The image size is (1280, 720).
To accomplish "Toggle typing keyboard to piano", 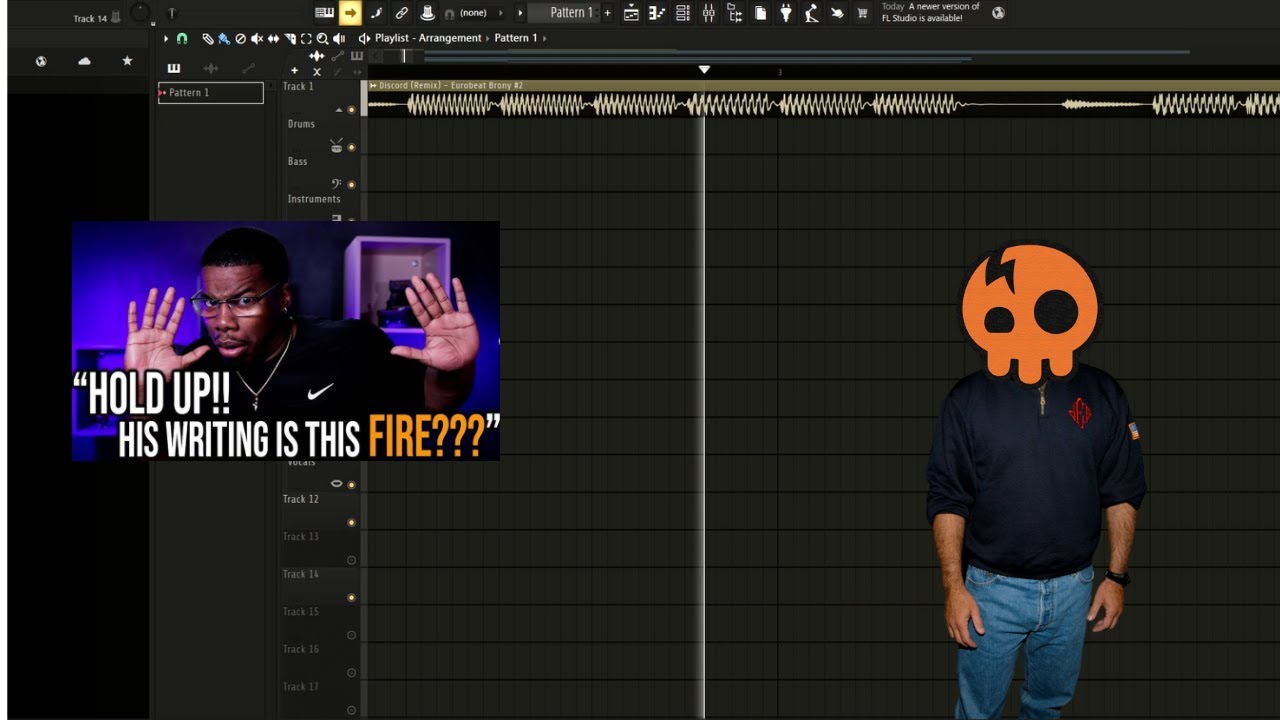I will pos(324,13).
